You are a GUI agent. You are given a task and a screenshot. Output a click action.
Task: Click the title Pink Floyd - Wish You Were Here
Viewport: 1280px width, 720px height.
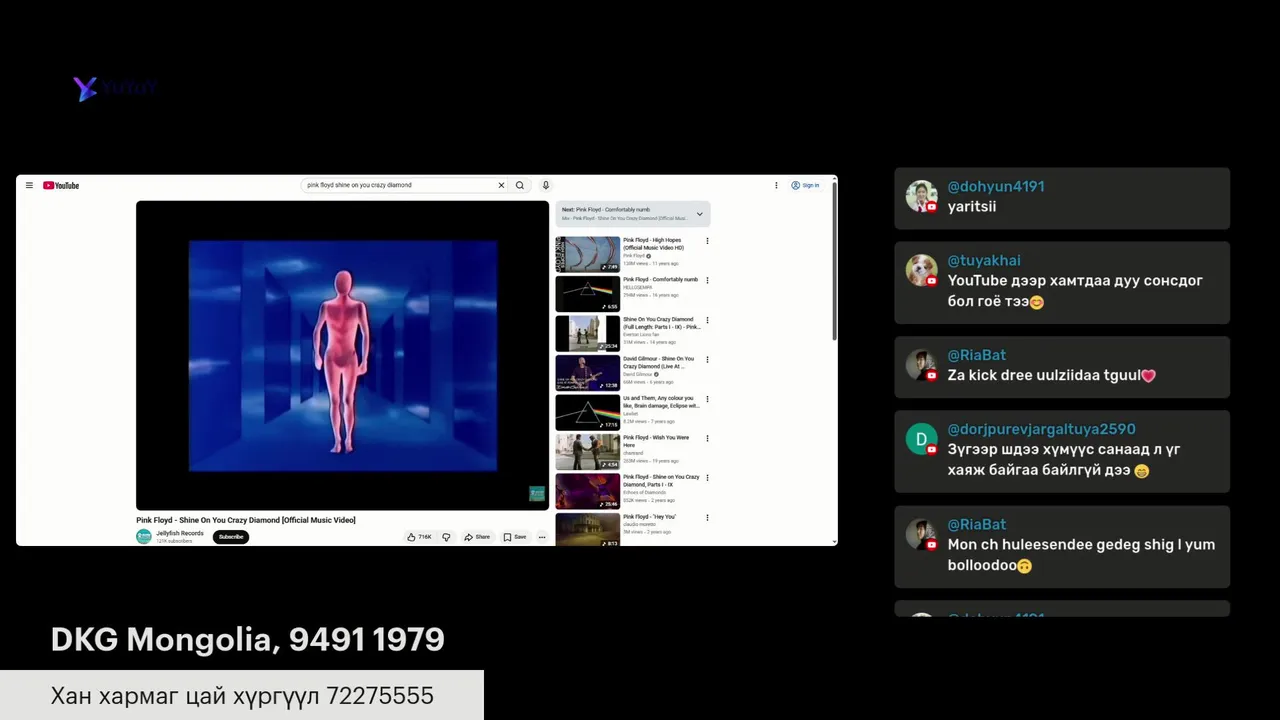(656, 441)
